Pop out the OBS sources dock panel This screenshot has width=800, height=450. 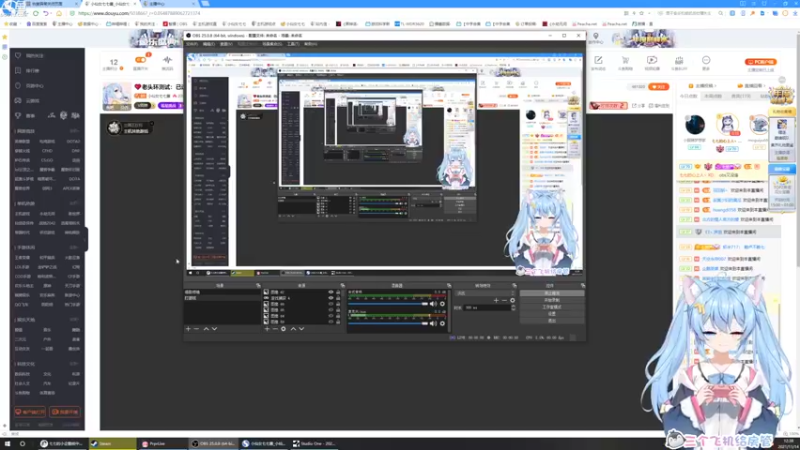pos(342,286)
